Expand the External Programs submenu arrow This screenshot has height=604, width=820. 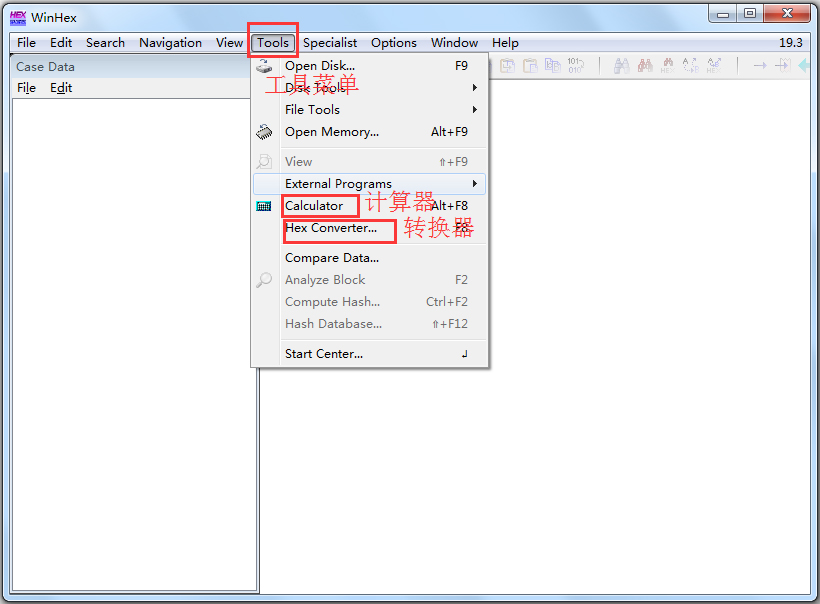pyautogui.click(x=474, y=184)
